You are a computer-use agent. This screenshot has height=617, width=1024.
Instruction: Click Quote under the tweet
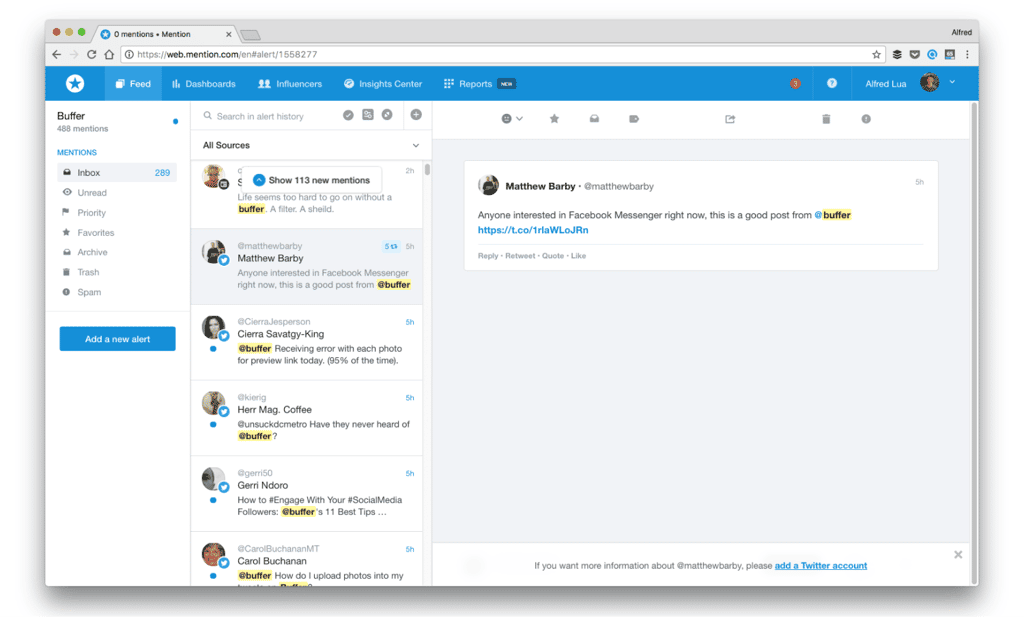pyautogui.click(x=552, y=256)
